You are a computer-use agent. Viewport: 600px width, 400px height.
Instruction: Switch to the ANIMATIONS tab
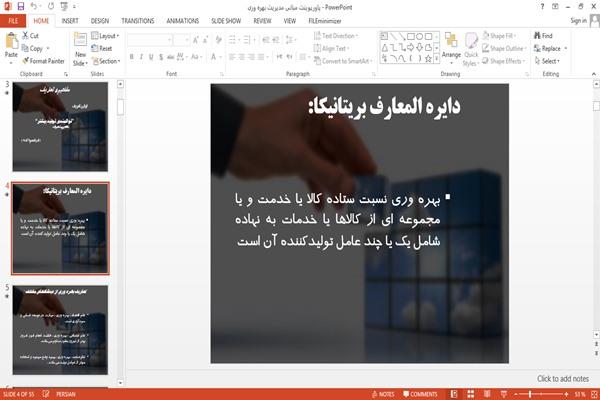[183, 21]
